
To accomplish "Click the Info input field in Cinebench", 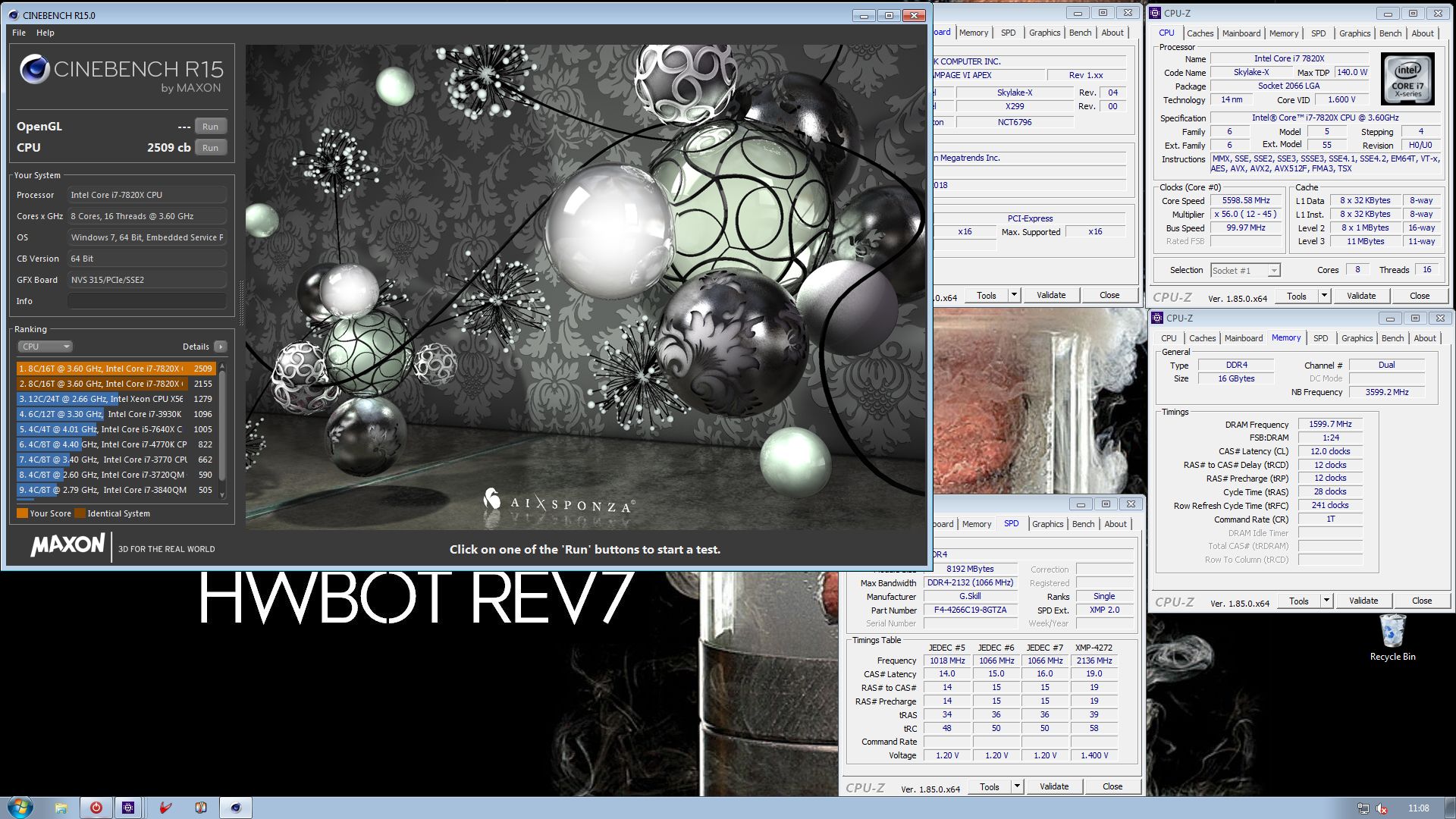I will click(147, 301).
